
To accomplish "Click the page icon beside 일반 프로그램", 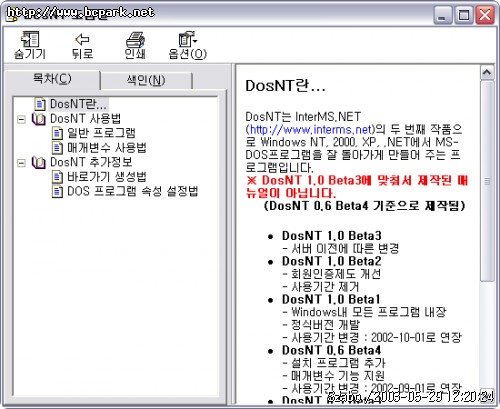I will (57, 133).
